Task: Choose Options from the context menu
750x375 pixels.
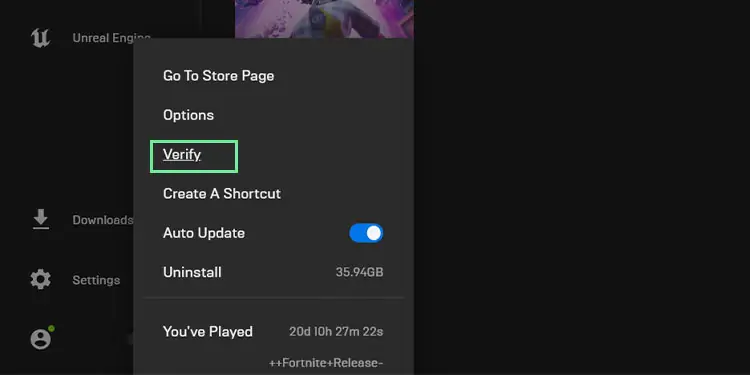Action: pos(188,115)
